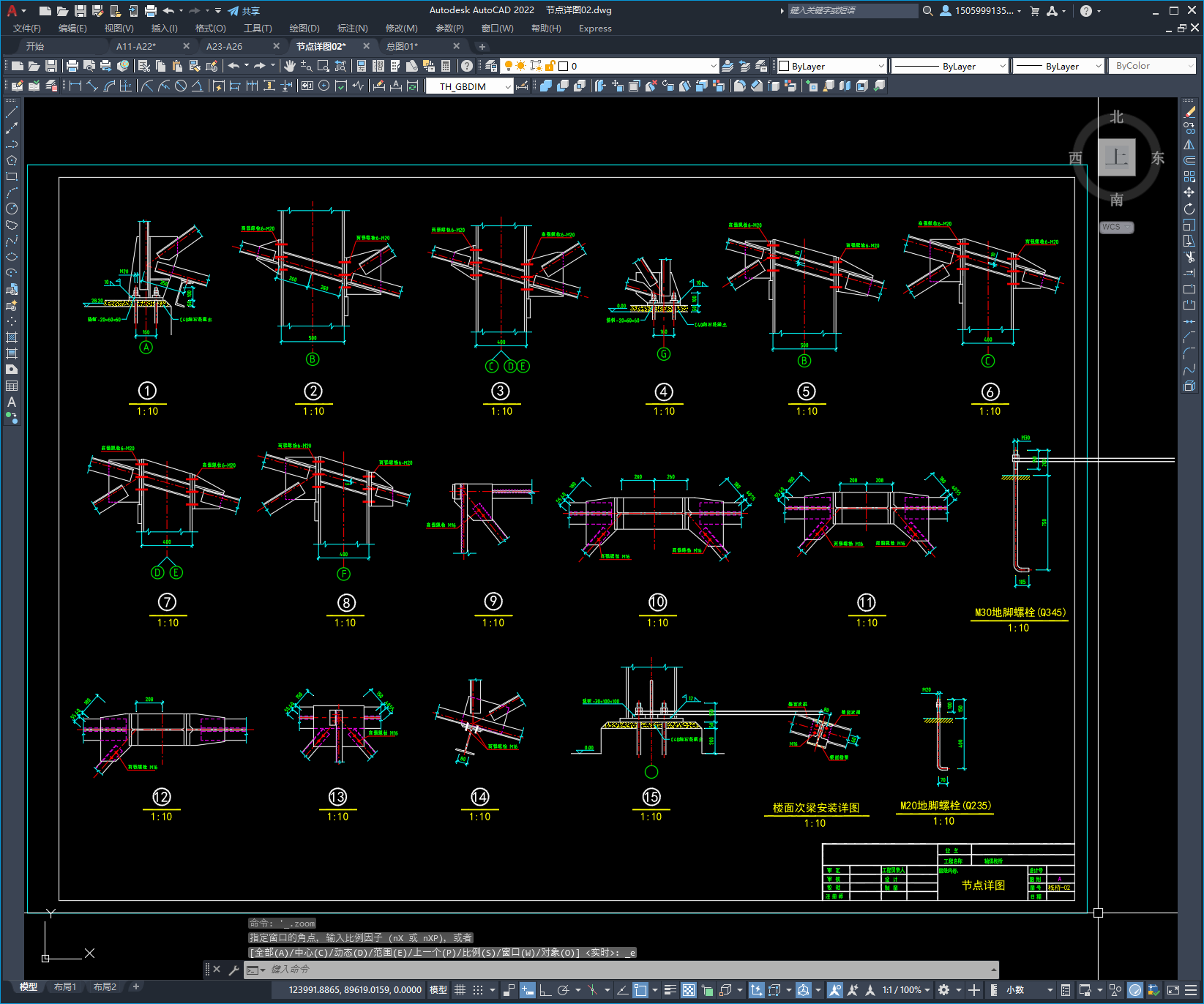Click the Customization menu icon in status bar
The width and height of the screenshot is (1204, 1004).
(1191, 990)
